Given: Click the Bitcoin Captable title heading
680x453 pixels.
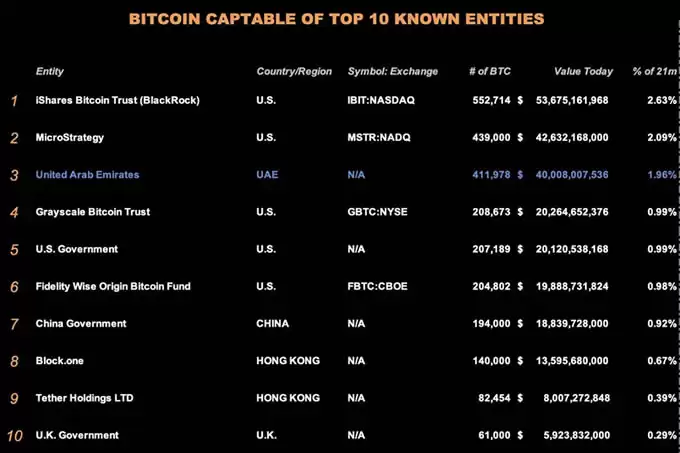Looking at the screenshot, I should coord(337,19).
